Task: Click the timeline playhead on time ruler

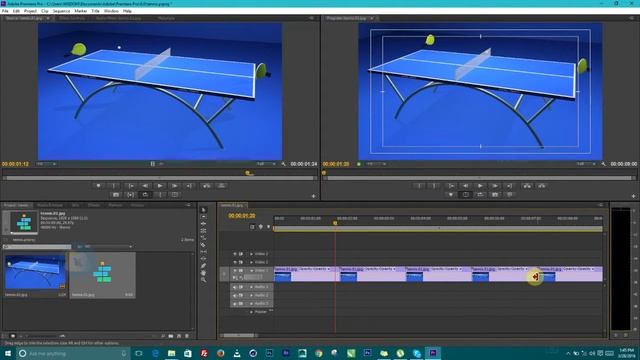Action: tap(335, 223)
